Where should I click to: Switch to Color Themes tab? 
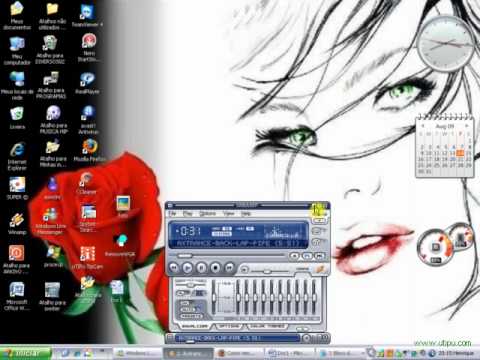pos(267,326)
